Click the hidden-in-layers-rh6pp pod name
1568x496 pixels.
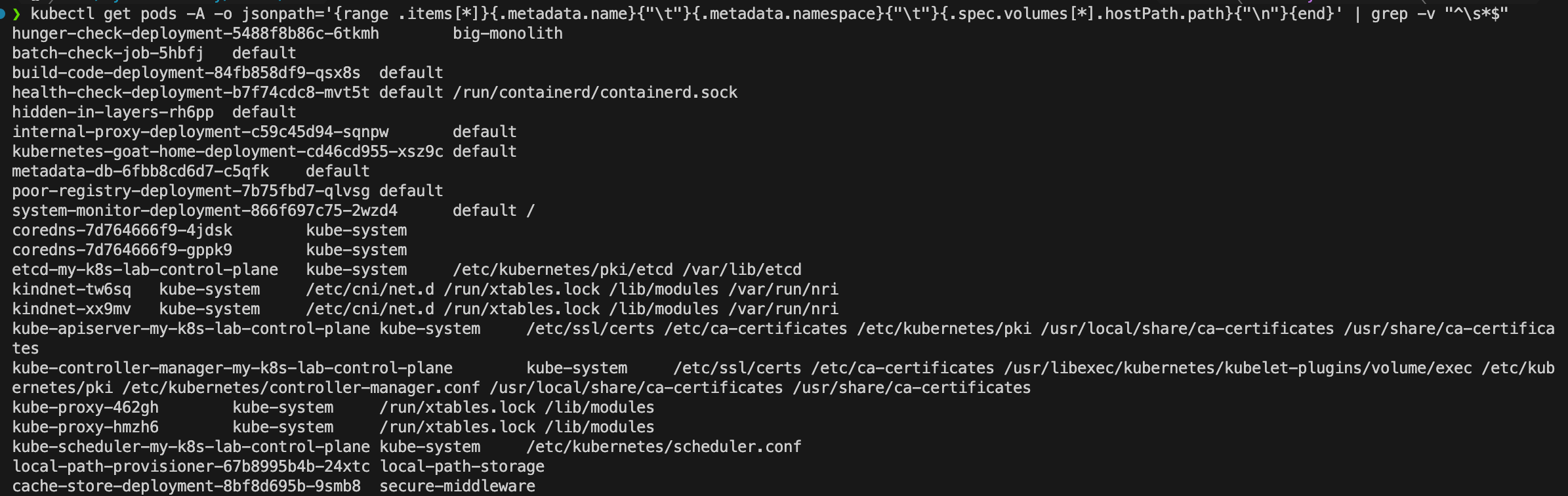coord(113,112)
